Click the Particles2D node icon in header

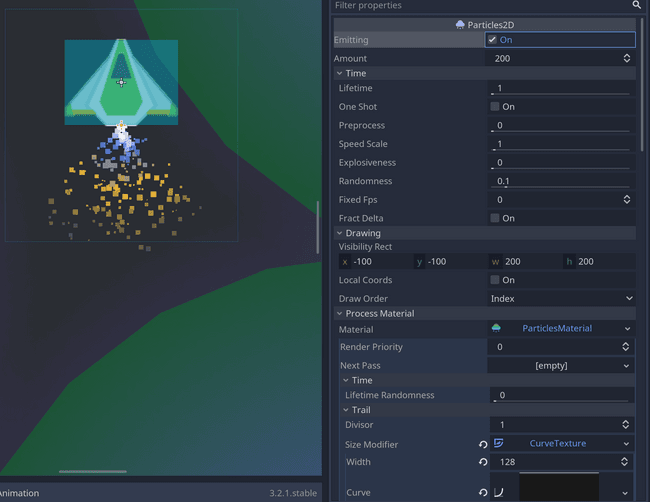click(460, 25)
